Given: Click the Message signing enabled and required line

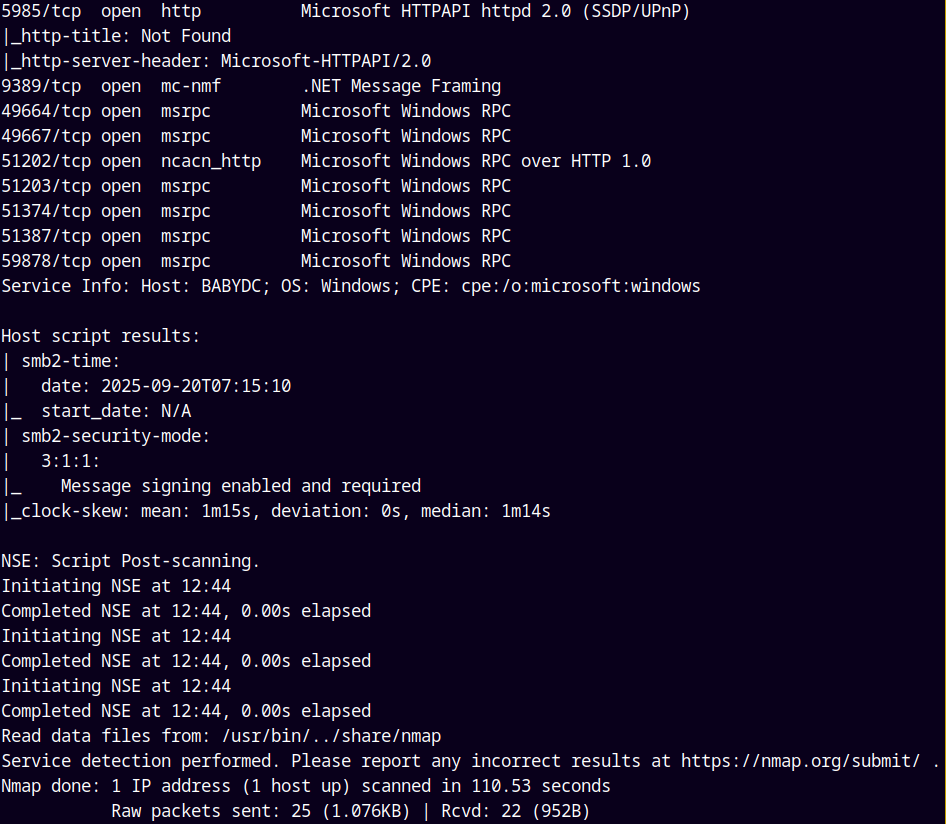Looking at the screenshot, I should point(240,486).
